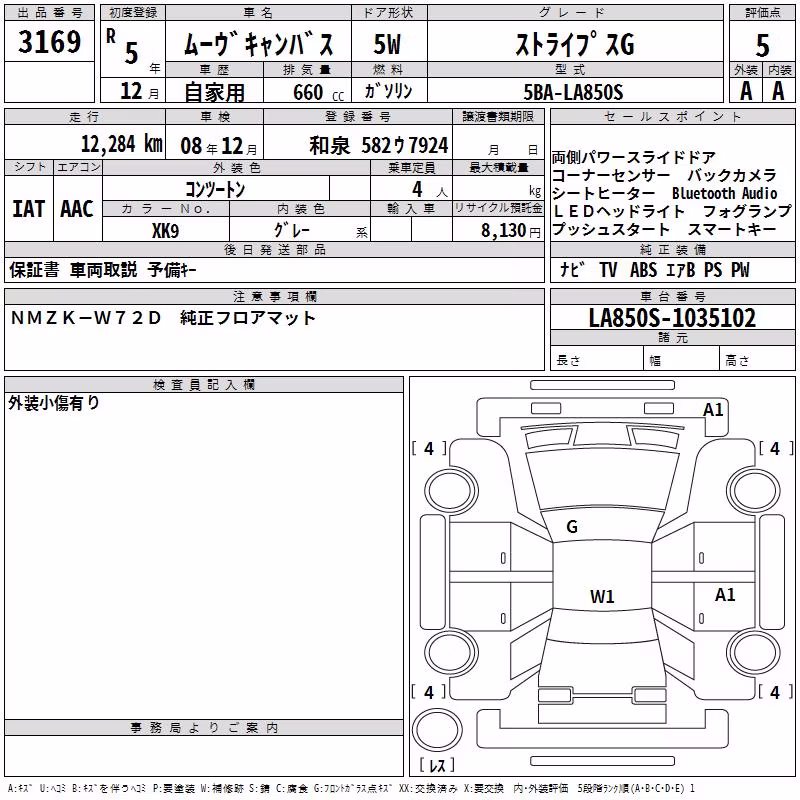Click the sales point シートヒーター

point(604,193)
